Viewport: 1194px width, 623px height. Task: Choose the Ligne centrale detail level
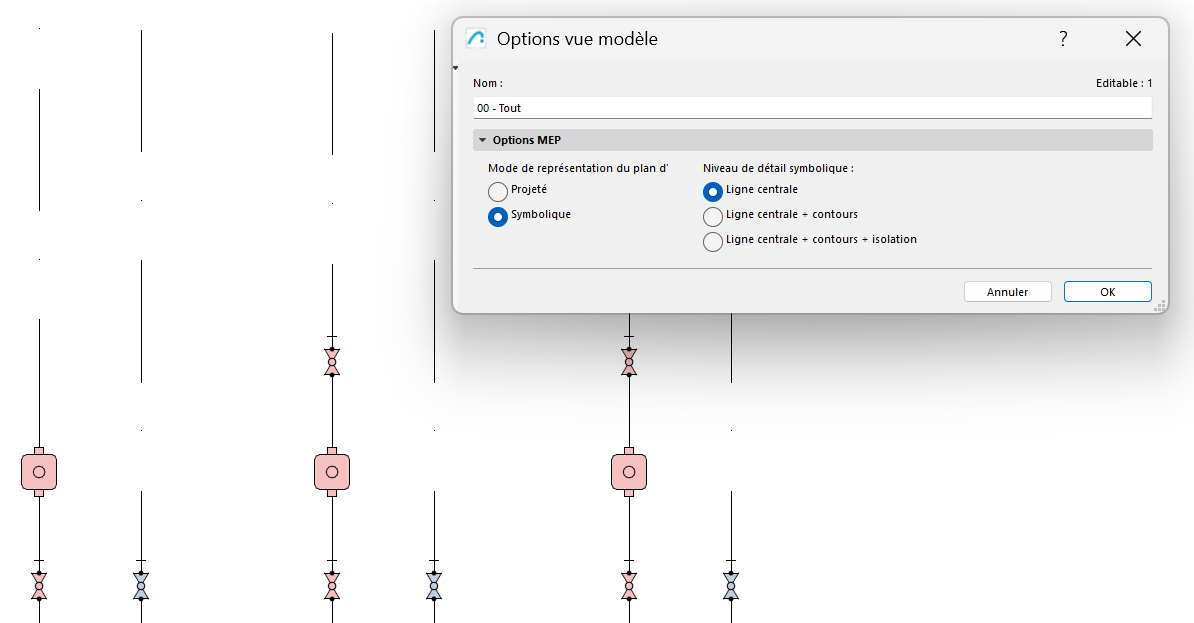[x=713, y=191]
